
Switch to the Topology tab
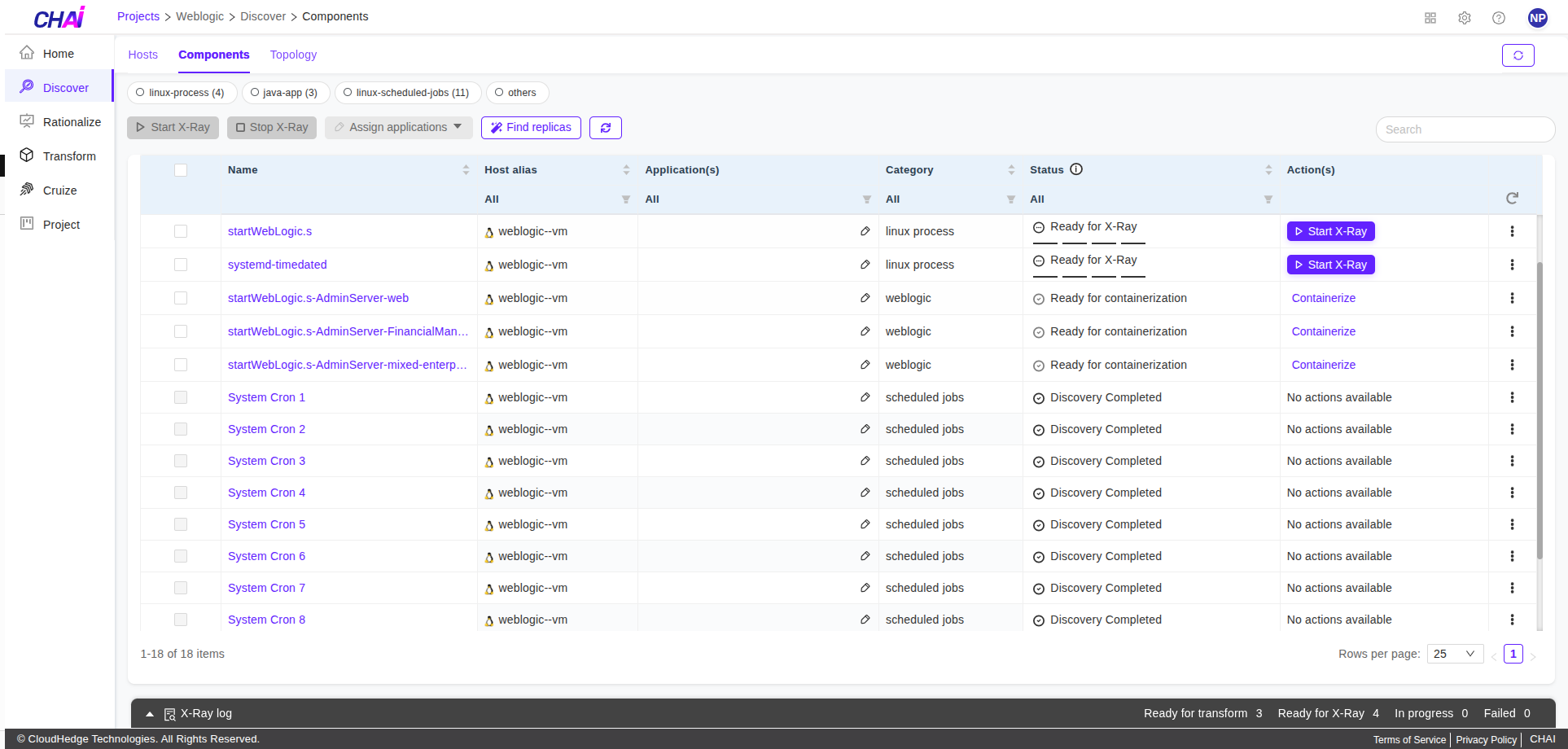(293, 55)
